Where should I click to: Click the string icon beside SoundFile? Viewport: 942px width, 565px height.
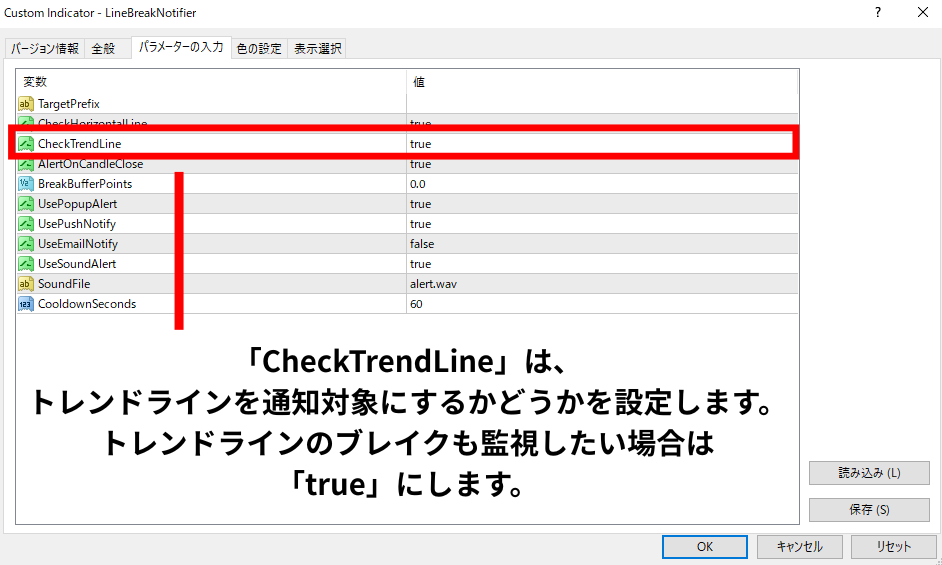26,284
